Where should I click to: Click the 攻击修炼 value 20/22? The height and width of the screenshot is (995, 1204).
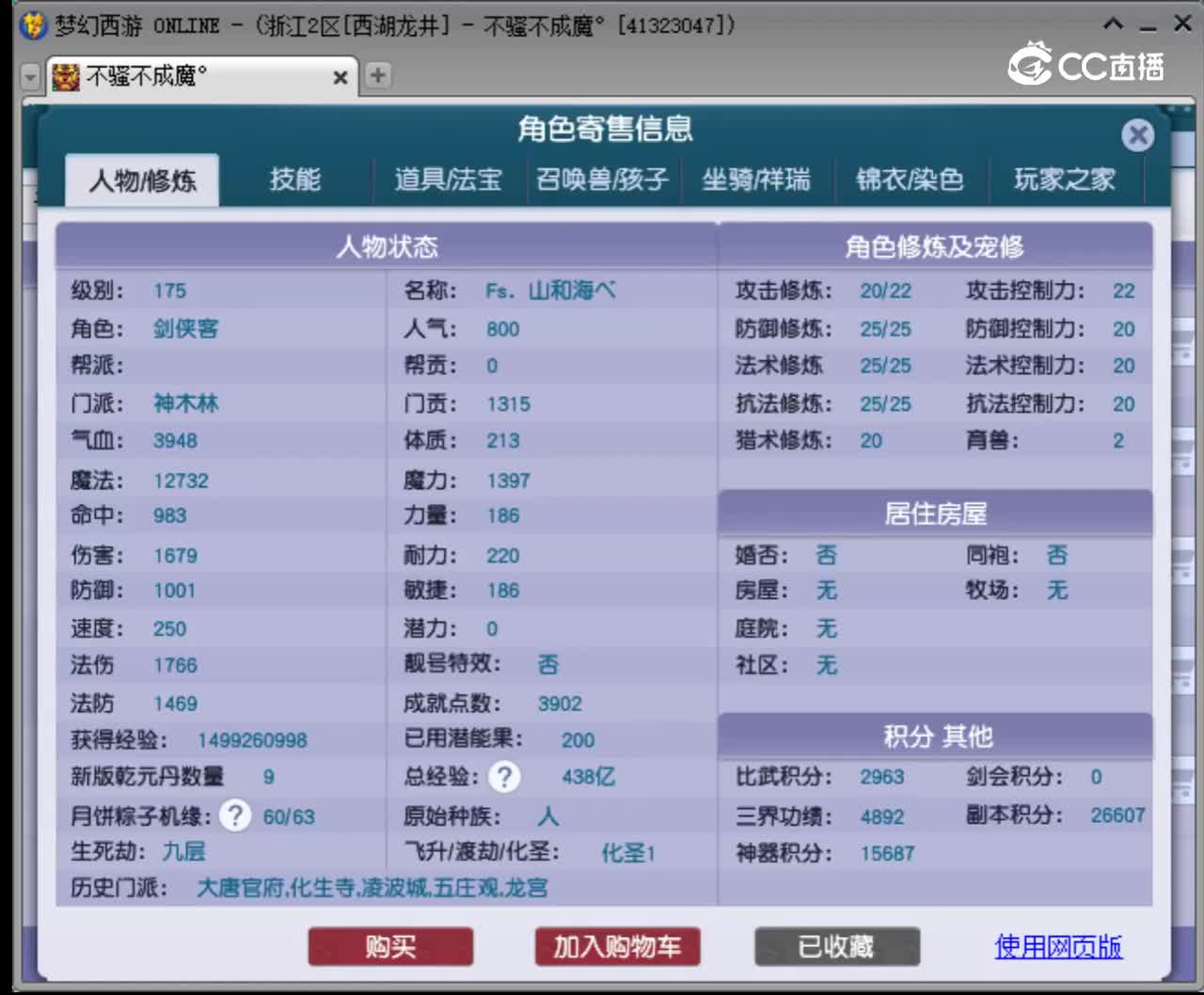click(885, 291)
